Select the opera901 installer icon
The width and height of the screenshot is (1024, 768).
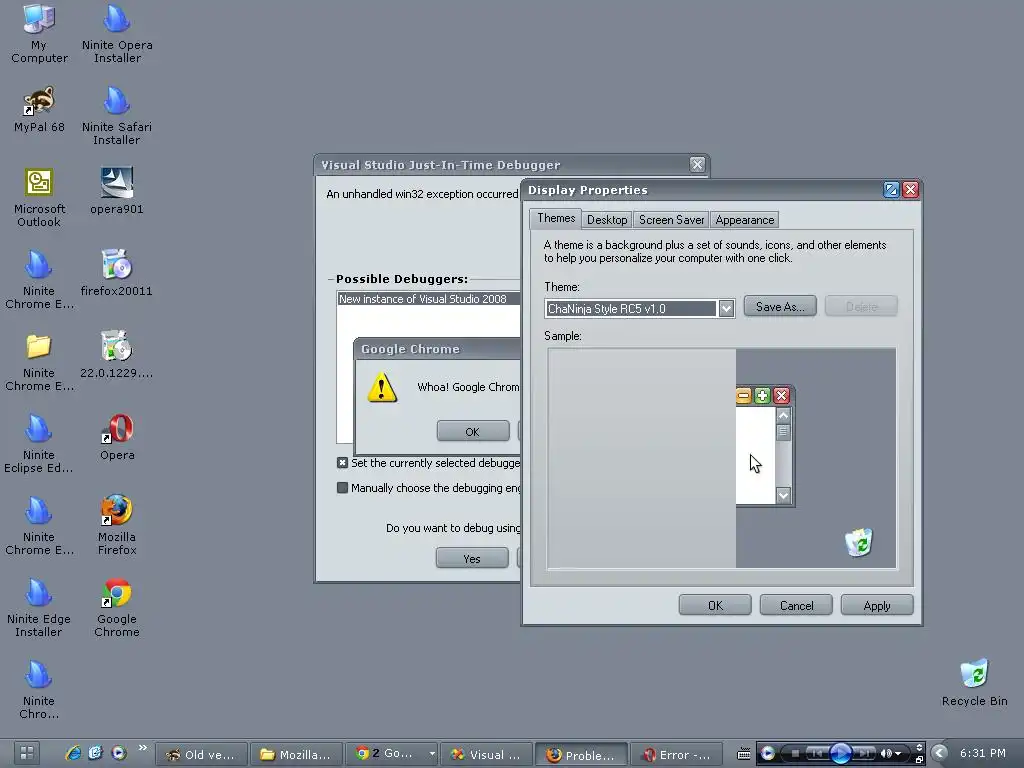tap(117, 191)
